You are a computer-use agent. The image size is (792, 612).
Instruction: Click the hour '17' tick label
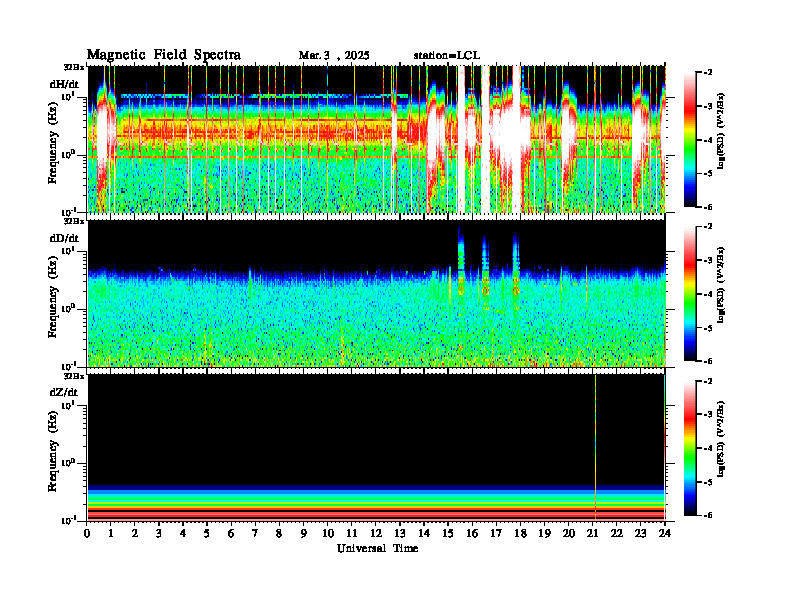(496, 534)
